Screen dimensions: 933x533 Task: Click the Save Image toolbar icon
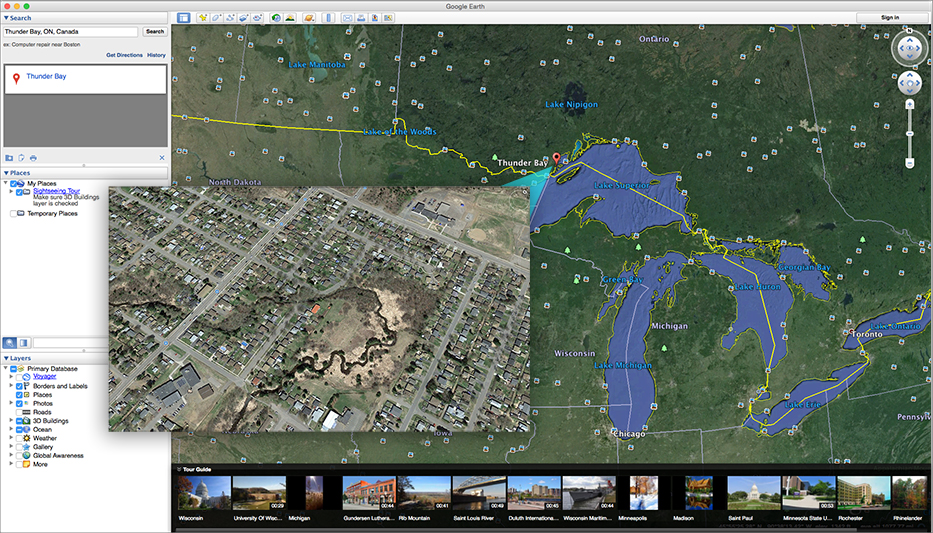pyautogui.click(x=375, y=18)
